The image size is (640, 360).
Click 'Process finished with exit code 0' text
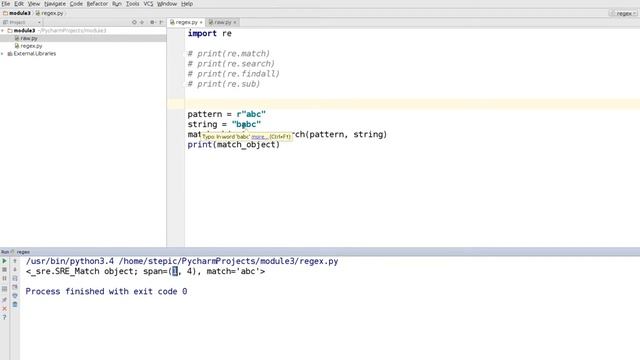[x=106, y=291]
